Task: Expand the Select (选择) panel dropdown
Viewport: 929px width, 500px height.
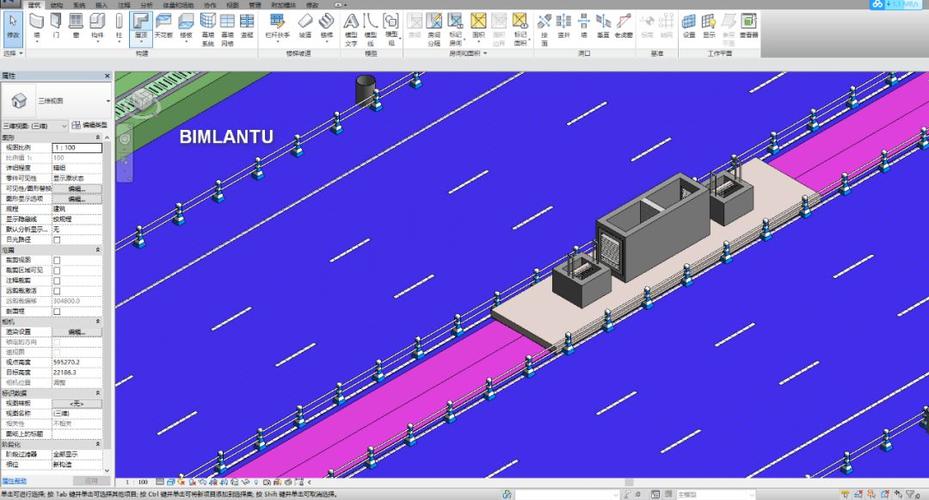Action: (x=13, y=53)
